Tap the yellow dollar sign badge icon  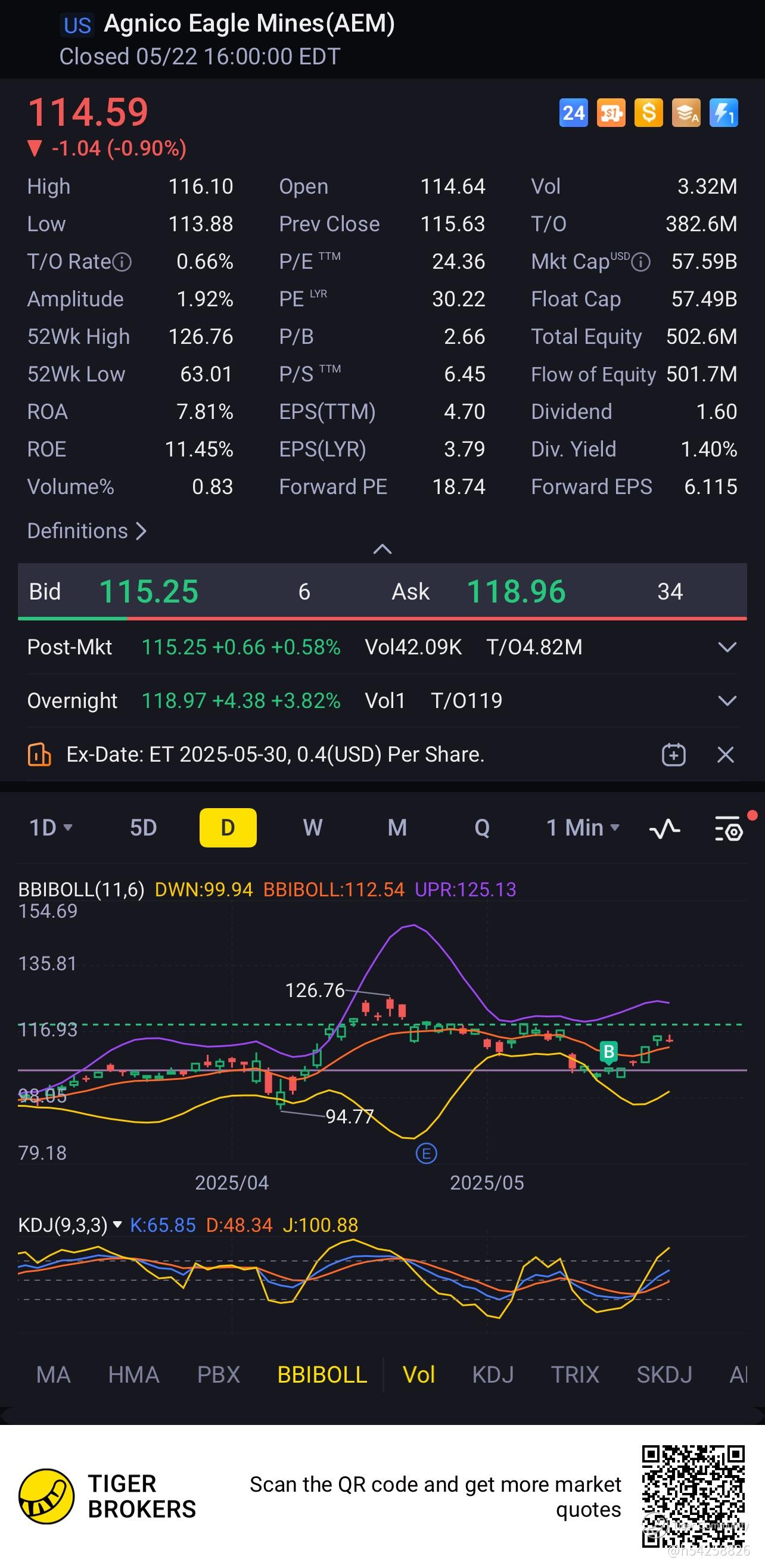click(x=649, y=113)
